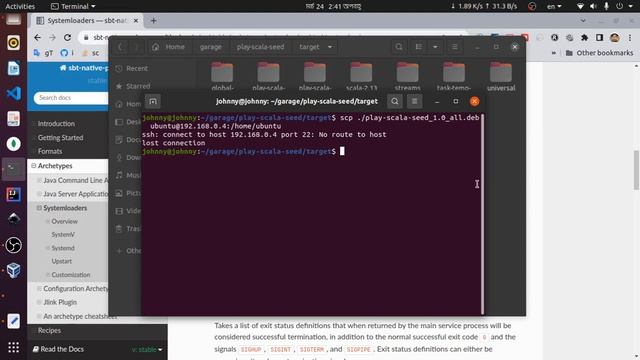Open the sc bookmark
The width and height of the screenshot is (640, 360).
[91, 53]
